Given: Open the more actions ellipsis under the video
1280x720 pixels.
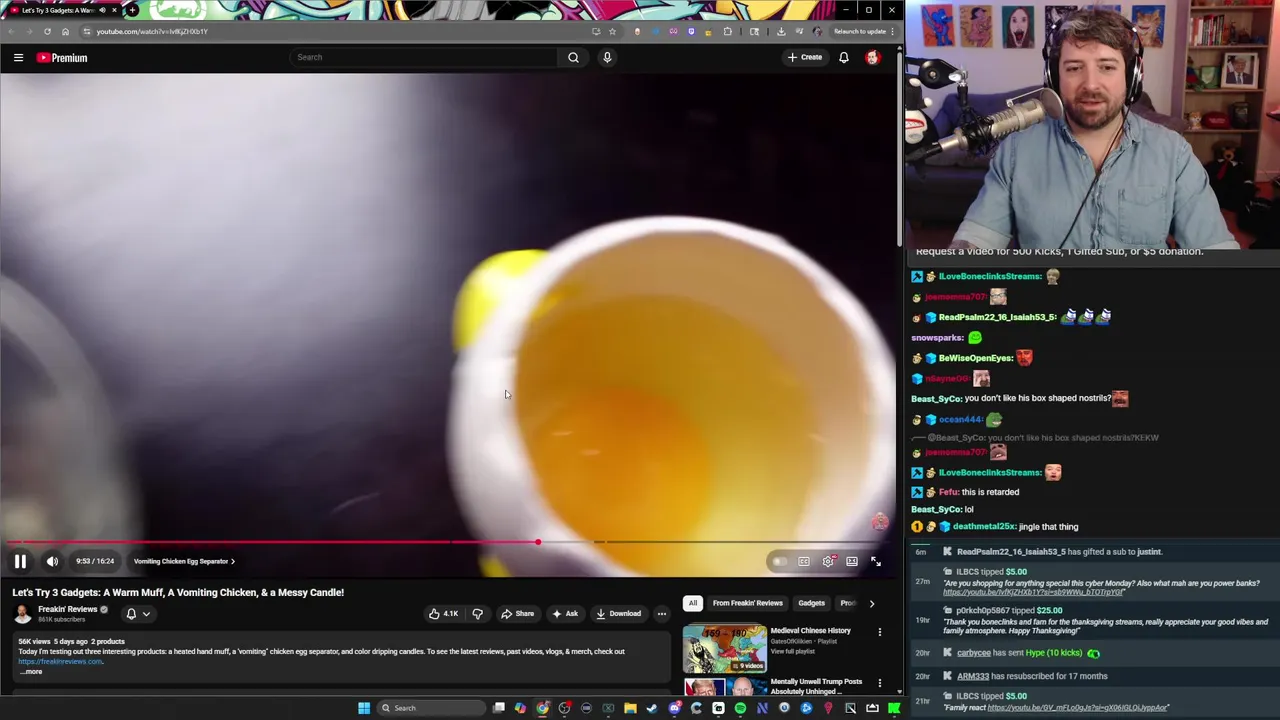Looking at the screenshot, I should point(661,614).
